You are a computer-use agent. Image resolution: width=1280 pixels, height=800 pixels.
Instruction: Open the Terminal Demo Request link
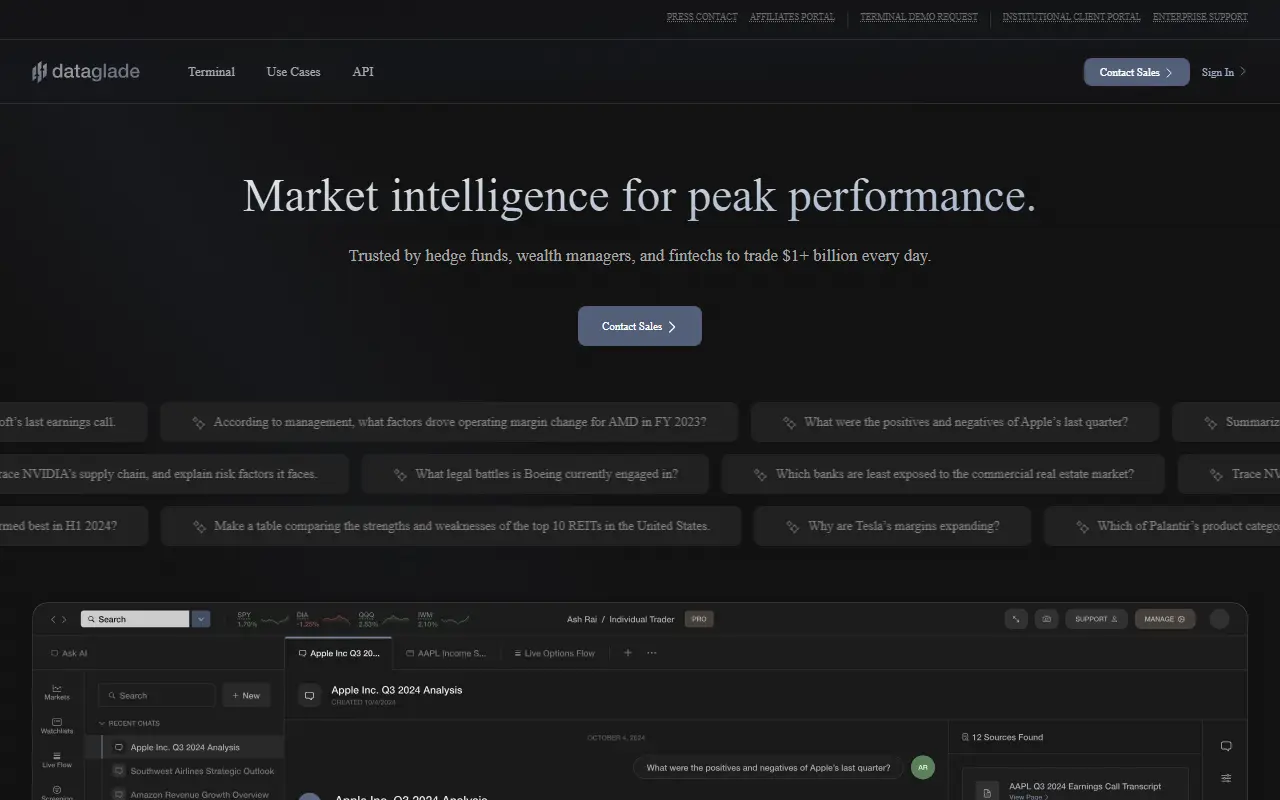tap(919, 17)
